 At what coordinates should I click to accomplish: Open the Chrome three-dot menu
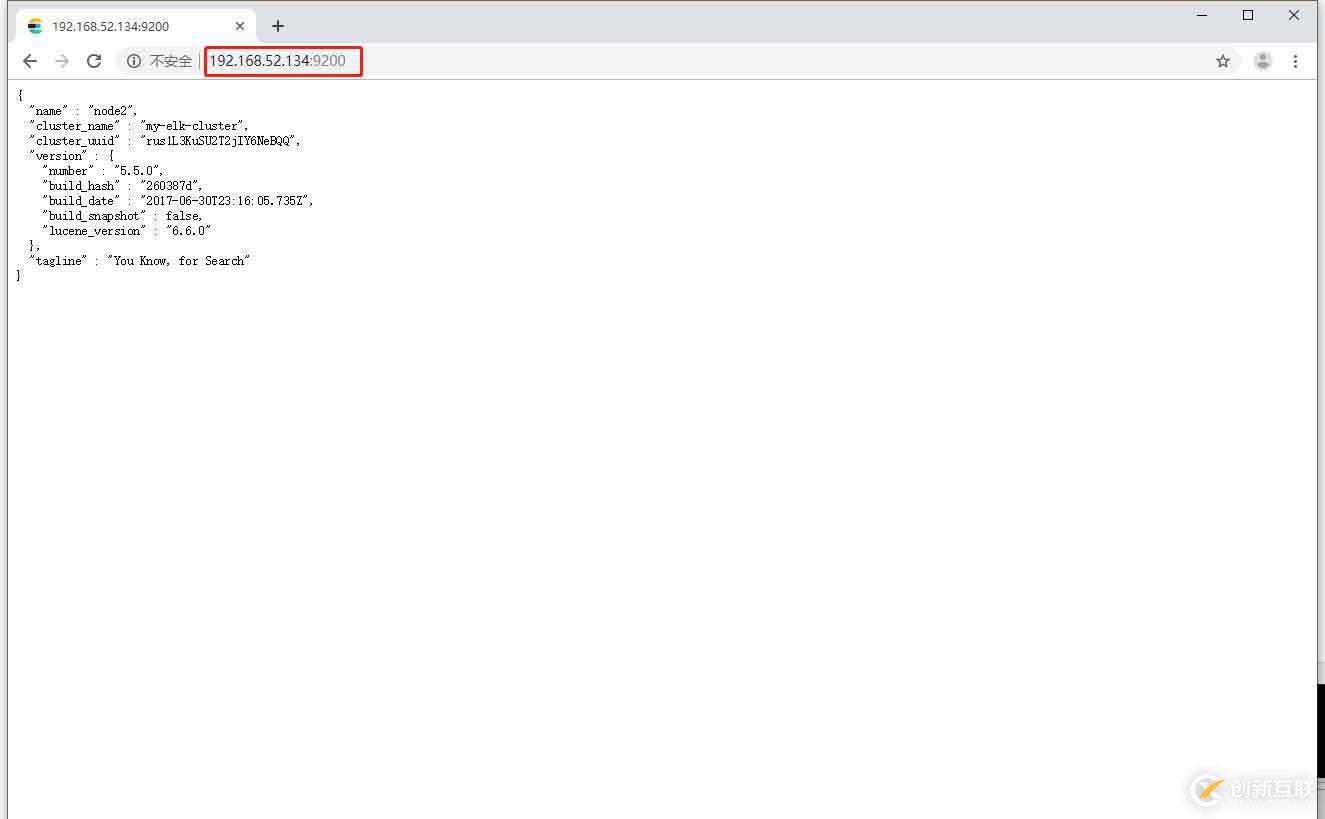click(x=1295, y=61)
